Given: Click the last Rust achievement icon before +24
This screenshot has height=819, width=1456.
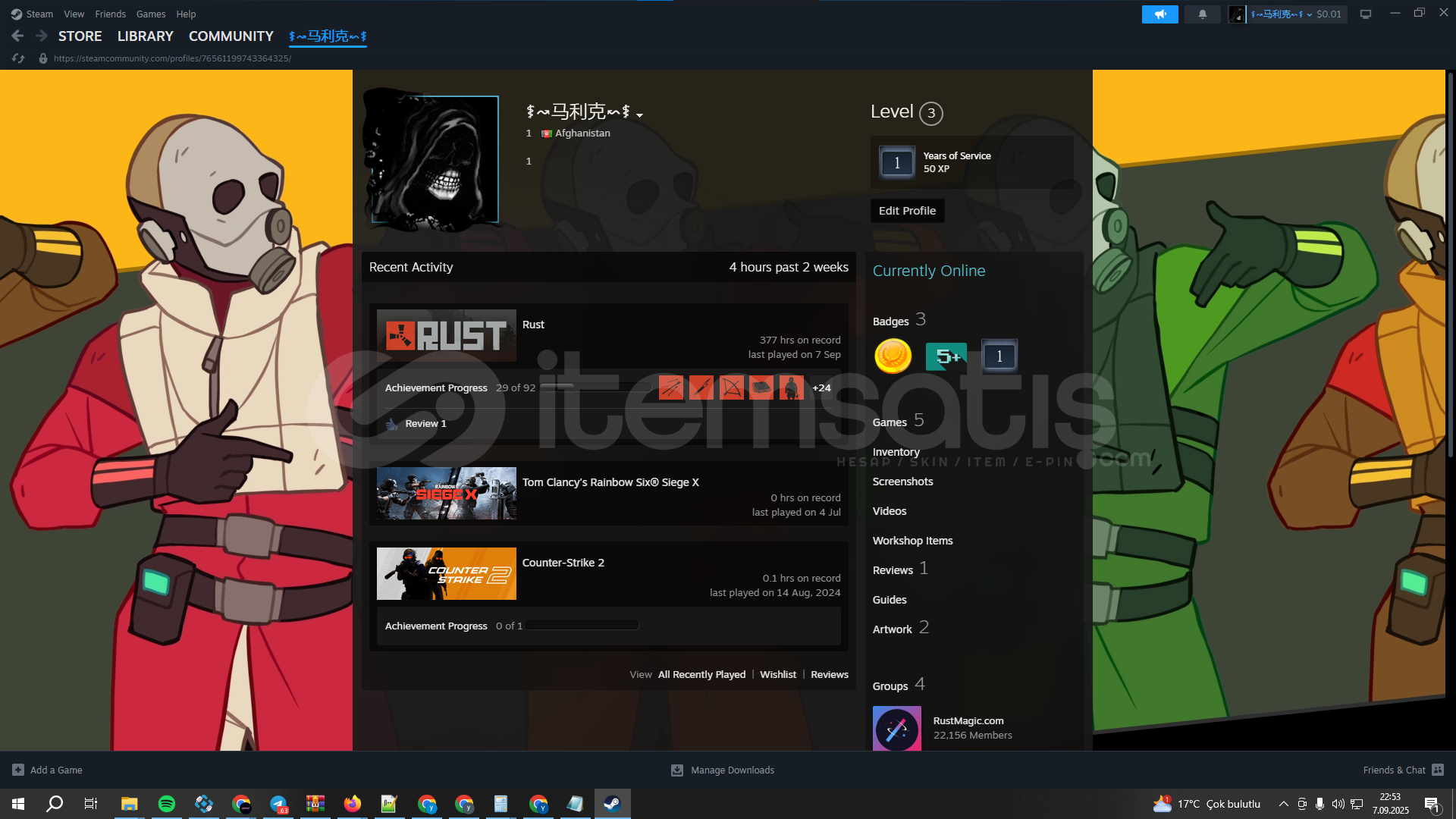Looking at the screenshot, I should 791,388.
